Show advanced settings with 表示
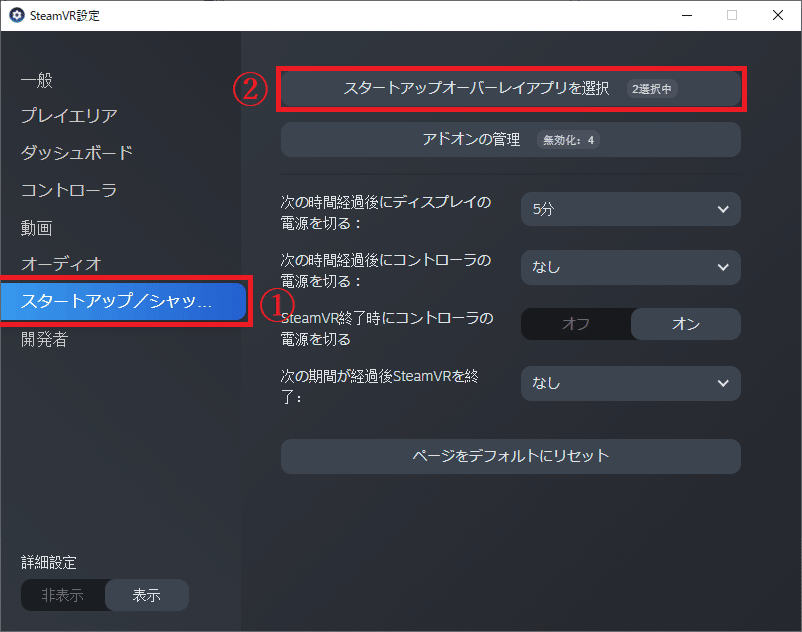Screen dimensions: 802x632 [x=147, y=595]
